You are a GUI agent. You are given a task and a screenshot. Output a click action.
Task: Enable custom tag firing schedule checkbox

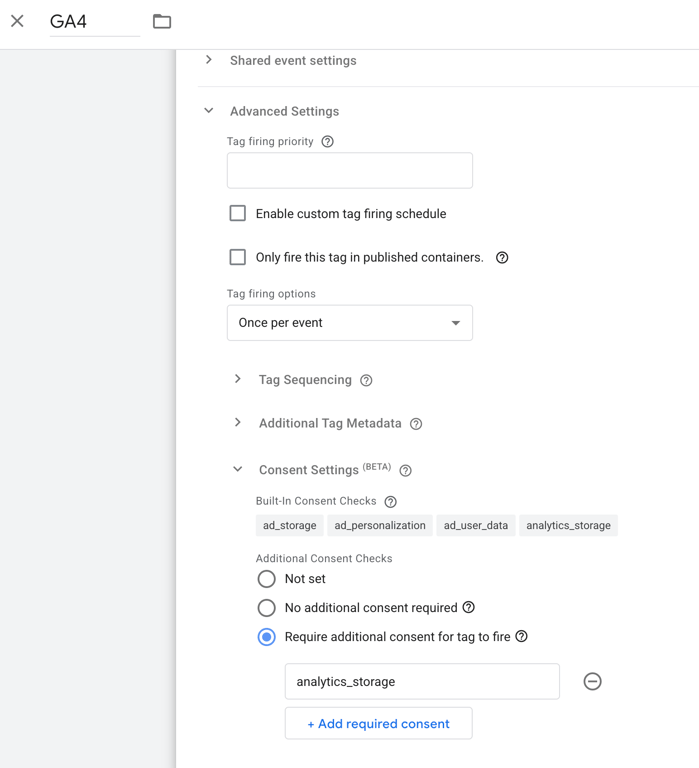238,214
